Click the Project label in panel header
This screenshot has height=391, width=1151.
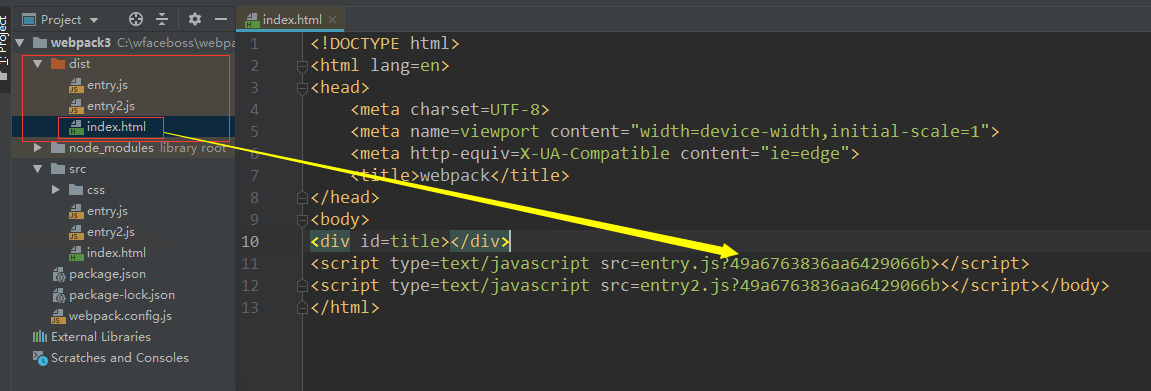61,20
